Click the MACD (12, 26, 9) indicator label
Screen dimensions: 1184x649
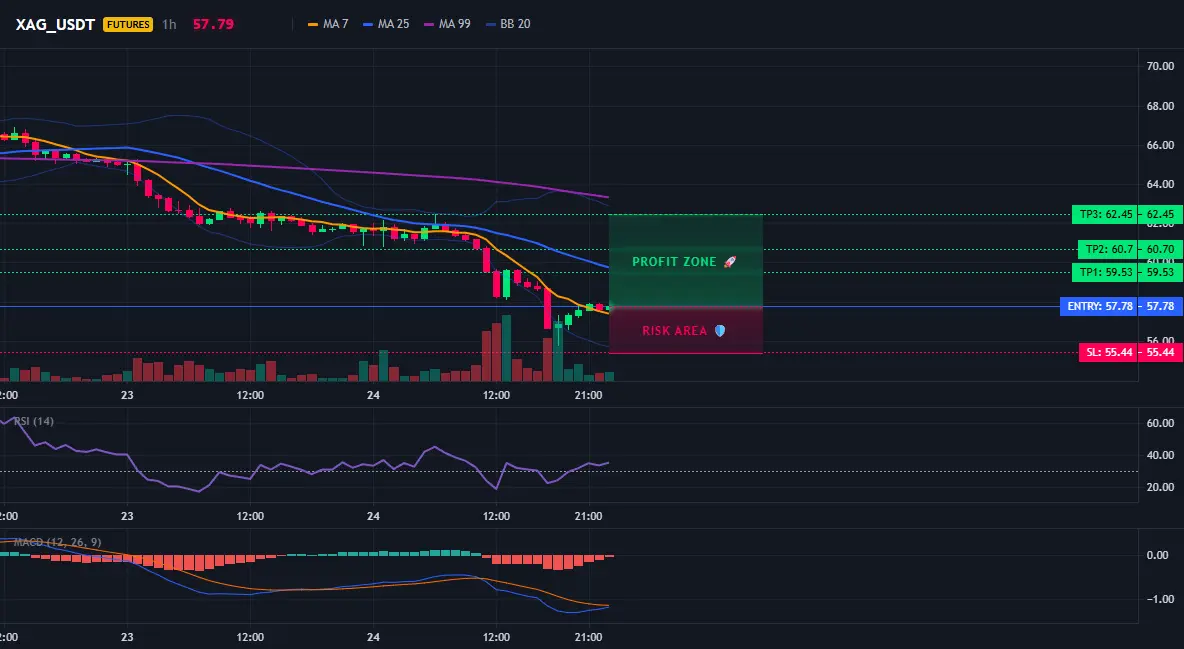(57, 542)
